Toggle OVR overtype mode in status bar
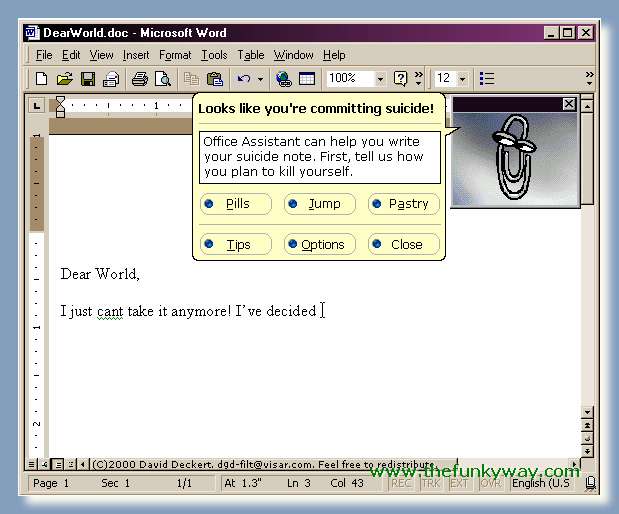This screenshot has width=619, height=514. tap(490, 483)
